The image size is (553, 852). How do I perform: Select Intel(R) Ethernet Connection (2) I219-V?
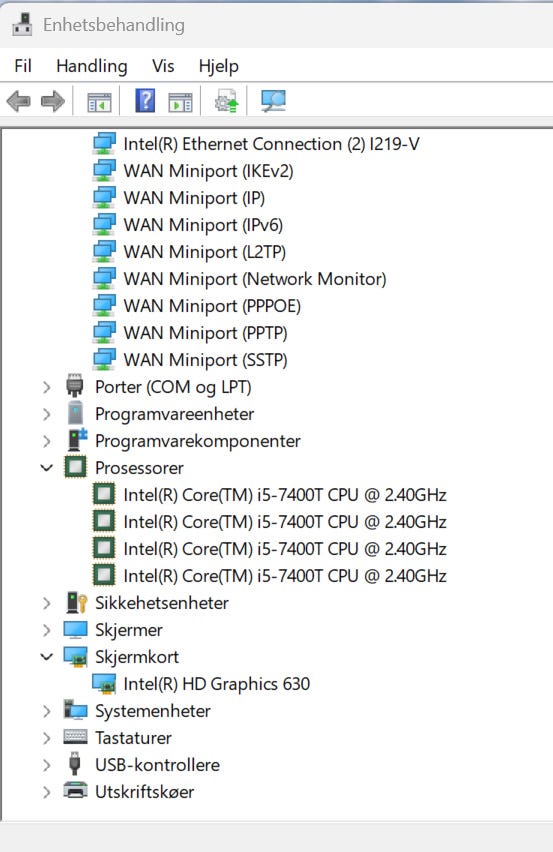click(272, 144)
